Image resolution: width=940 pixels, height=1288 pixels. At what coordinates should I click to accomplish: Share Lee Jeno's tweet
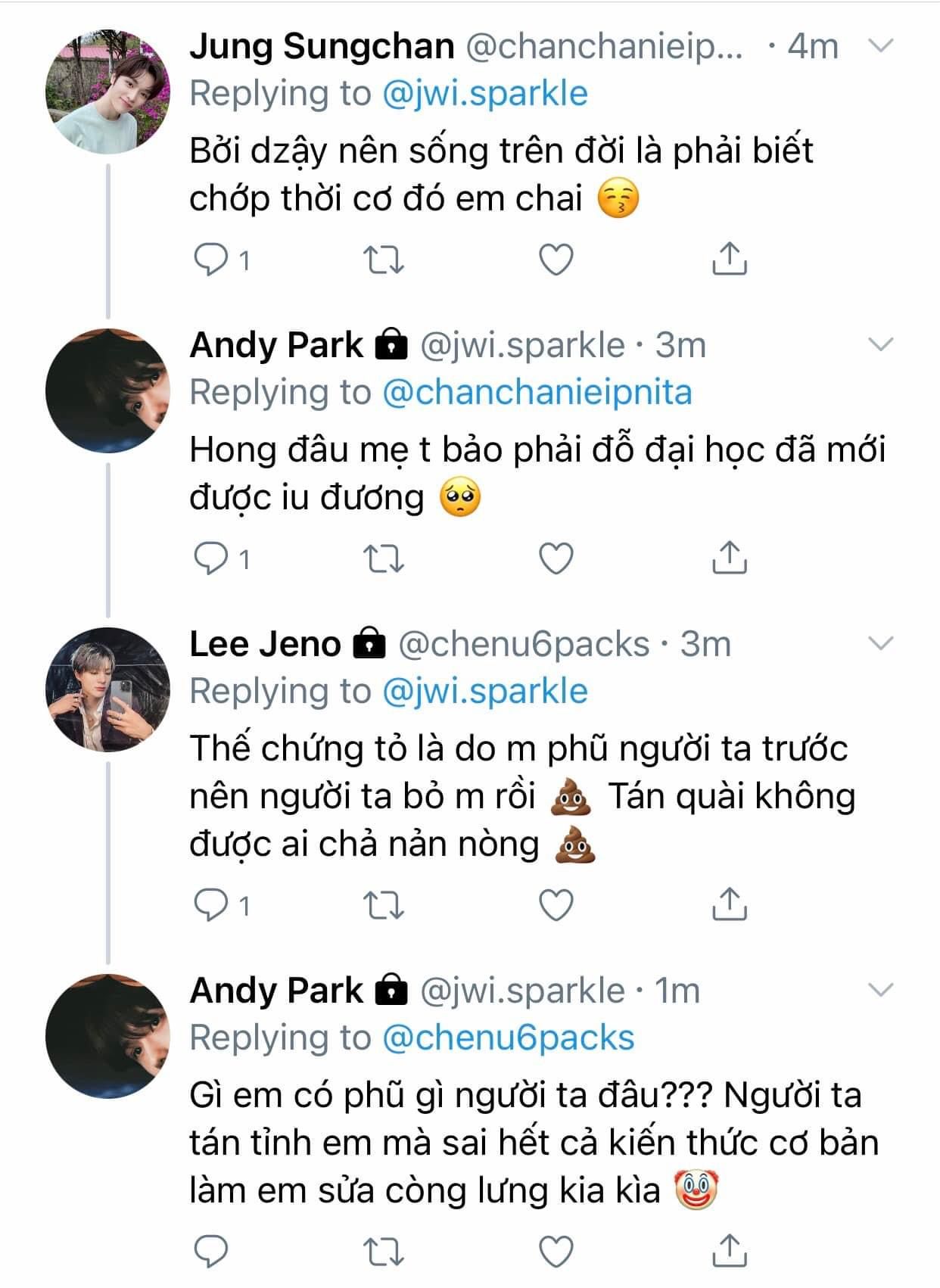[x=730, y=904]
